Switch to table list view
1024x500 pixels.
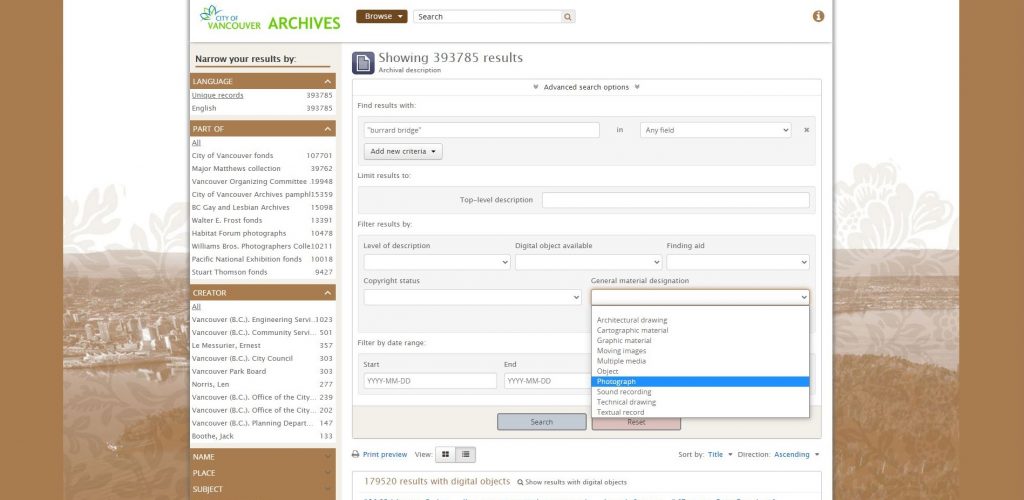pyautogui.click(x=465, y=455)
